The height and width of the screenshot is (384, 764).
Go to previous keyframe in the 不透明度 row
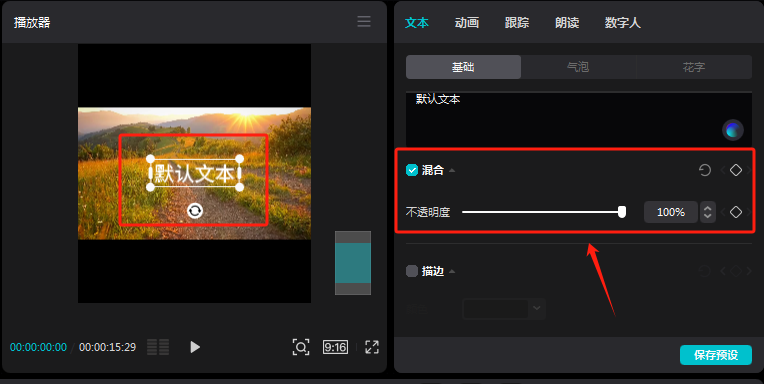coord(723,212)
